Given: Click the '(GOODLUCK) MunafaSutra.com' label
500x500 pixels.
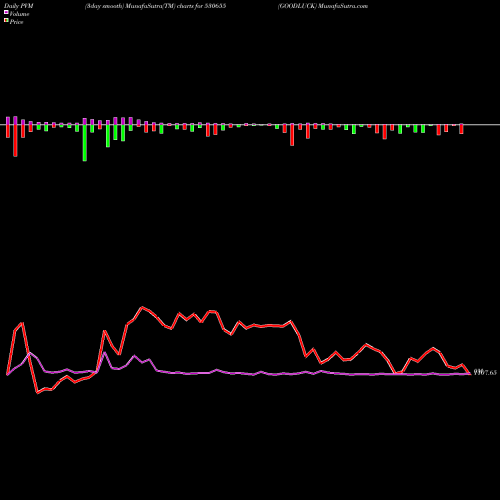Looking at the screenshot, I should [323, 6].
